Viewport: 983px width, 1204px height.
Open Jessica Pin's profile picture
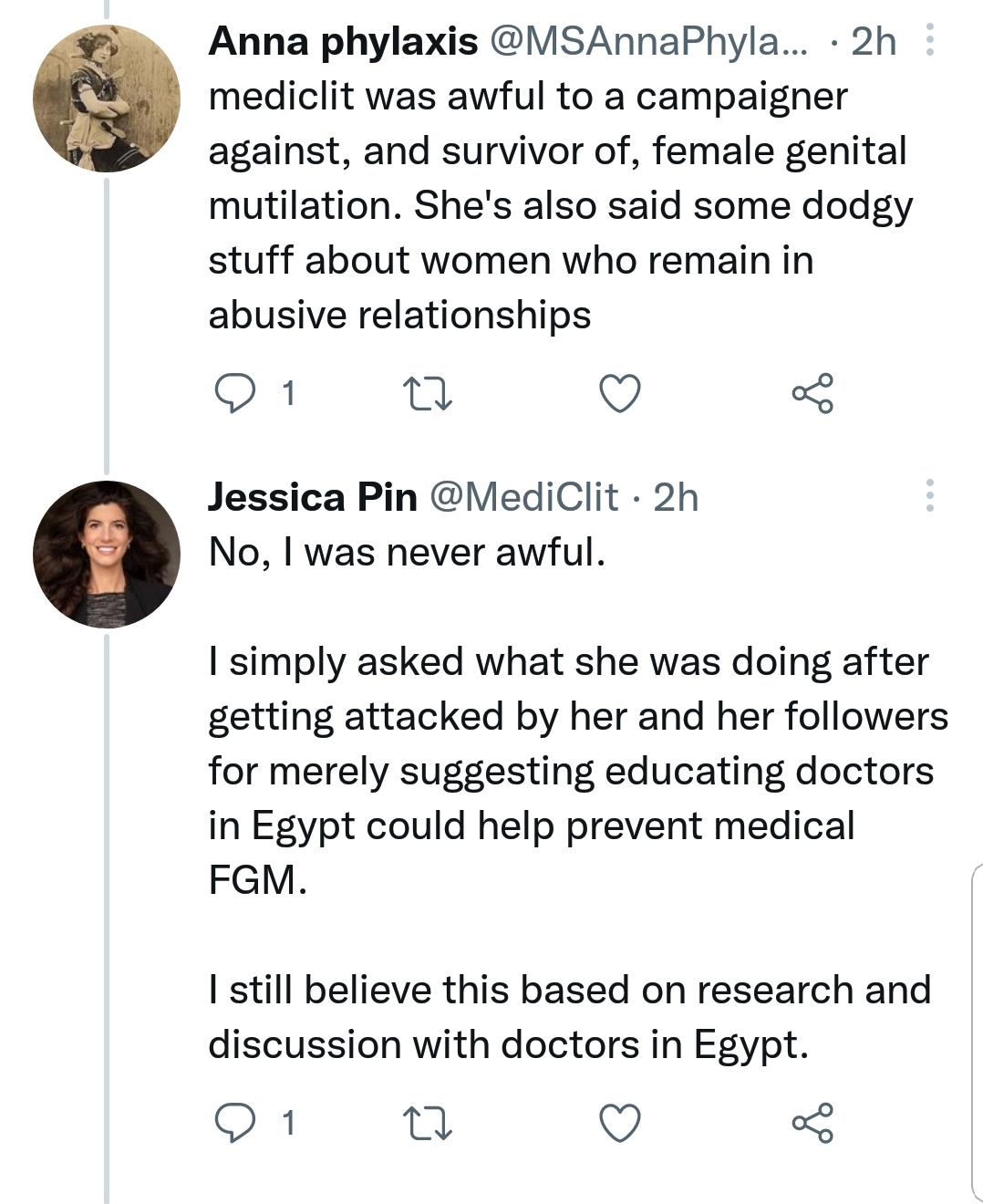point(107,554)
